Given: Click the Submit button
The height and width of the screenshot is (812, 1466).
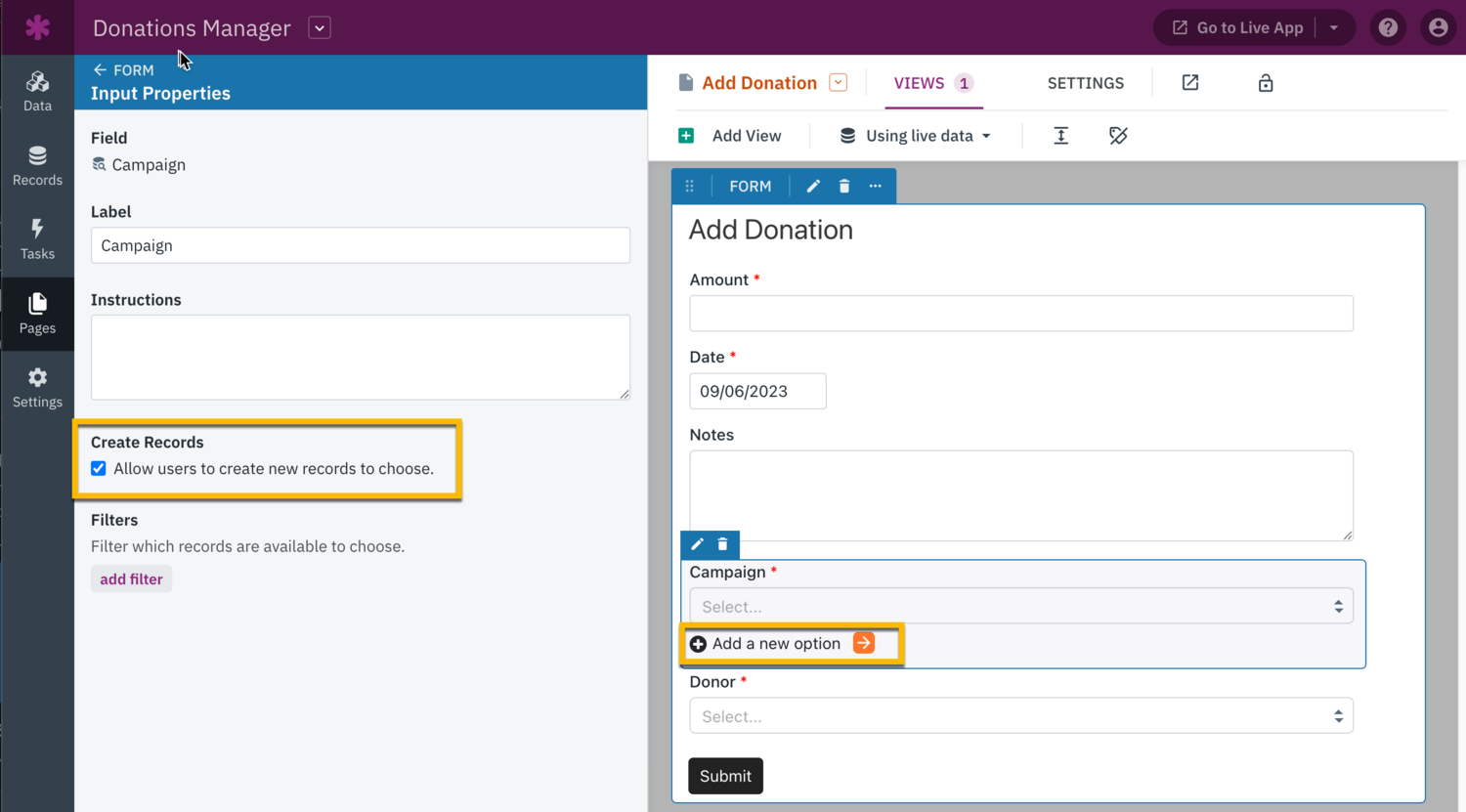Looking at the screenshot, I should (x=725, y=776).
